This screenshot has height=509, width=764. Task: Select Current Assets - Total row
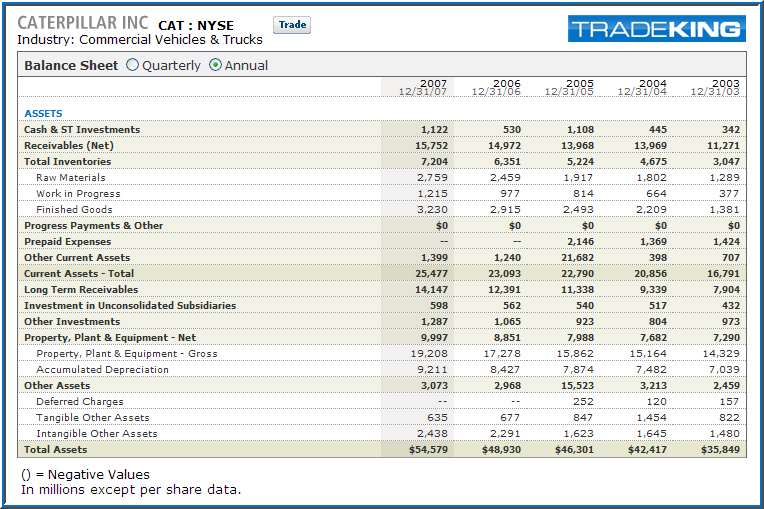(x=79, y=273)
